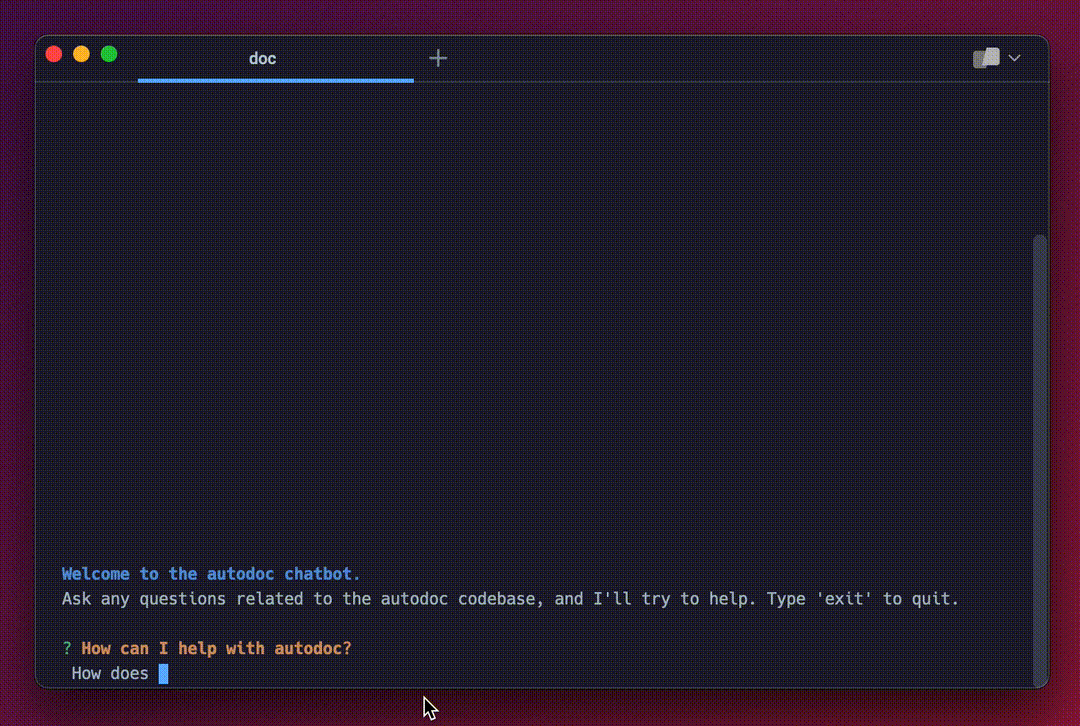Click the empty title bar area right of plus
The width and height of the screenshot is (1080, 726).
click(x=700, y=58)
